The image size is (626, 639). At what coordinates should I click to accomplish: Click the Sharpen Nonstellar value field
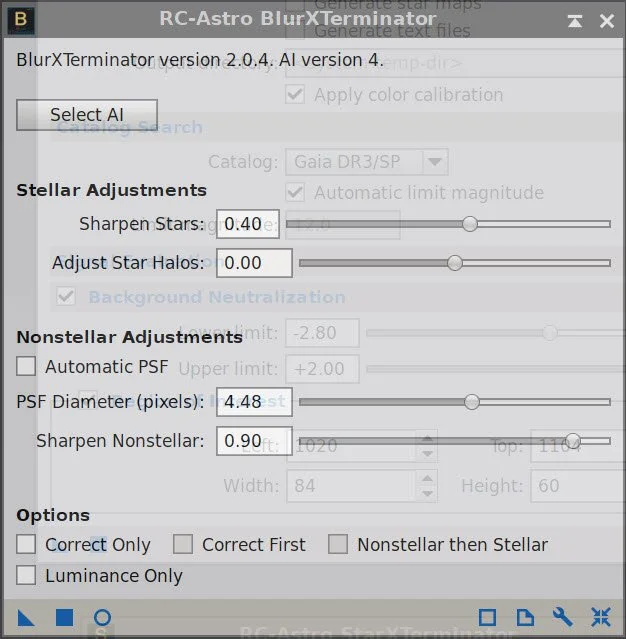(x=254, y=441)
